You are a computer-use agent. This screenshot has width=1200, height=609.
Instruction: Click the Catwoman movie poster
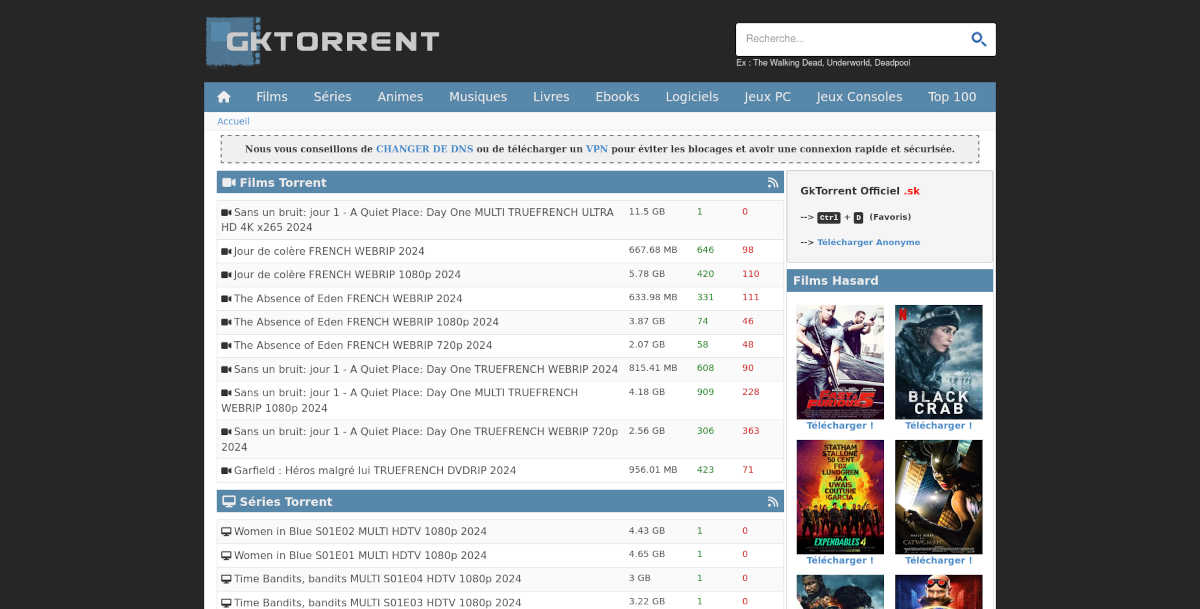(938, 497)
